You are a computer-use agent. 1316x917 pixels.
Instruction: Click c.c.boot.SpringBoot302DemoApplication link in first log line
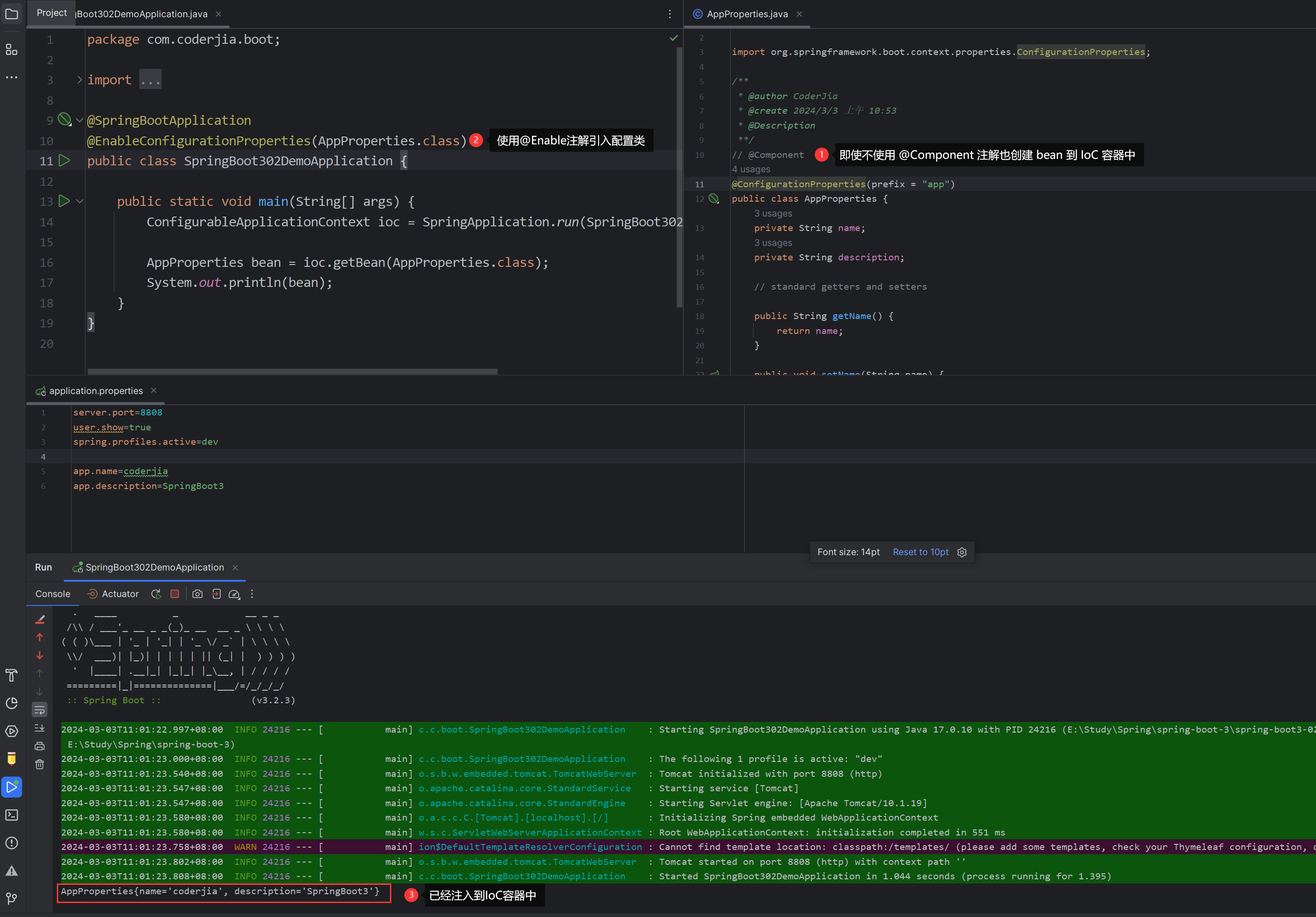[x=522, y=730]
